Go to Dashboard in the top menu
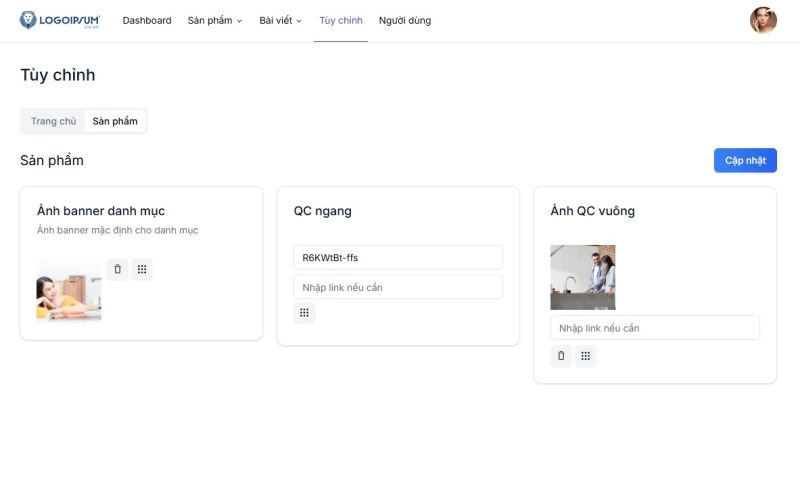 (147, 20)
